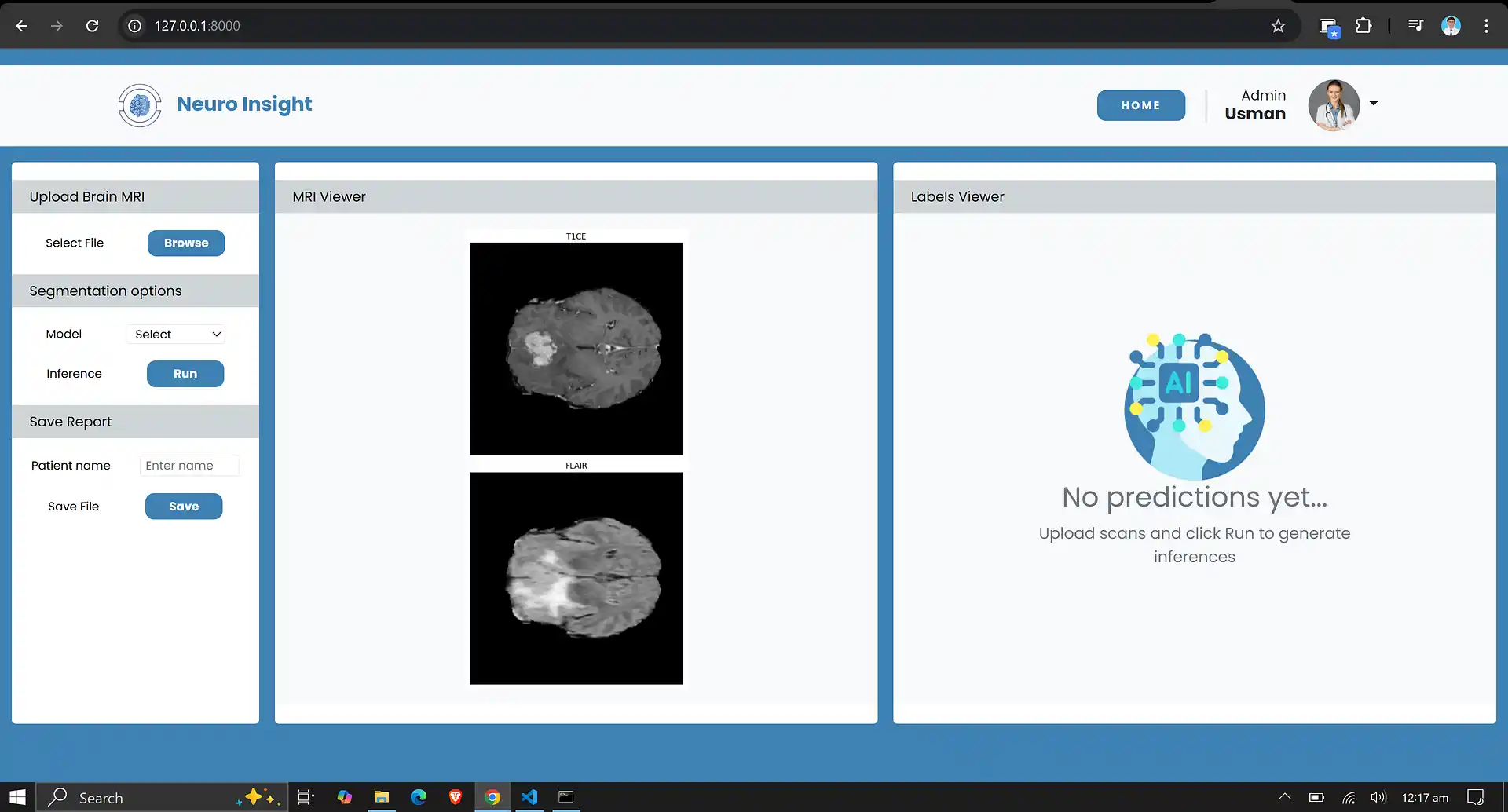Select the HOME navigation item
The height and width of the screenshot is (812, 1508).
(x=1141, y=104)
